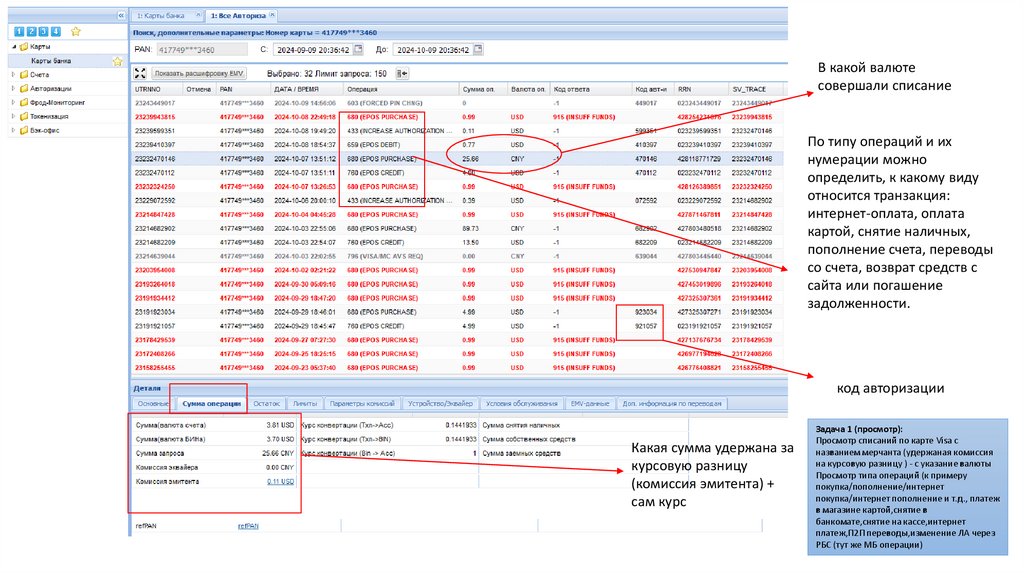Click Показать расшифровку EMV button
1024x574 pixels.
pos(199,74)
